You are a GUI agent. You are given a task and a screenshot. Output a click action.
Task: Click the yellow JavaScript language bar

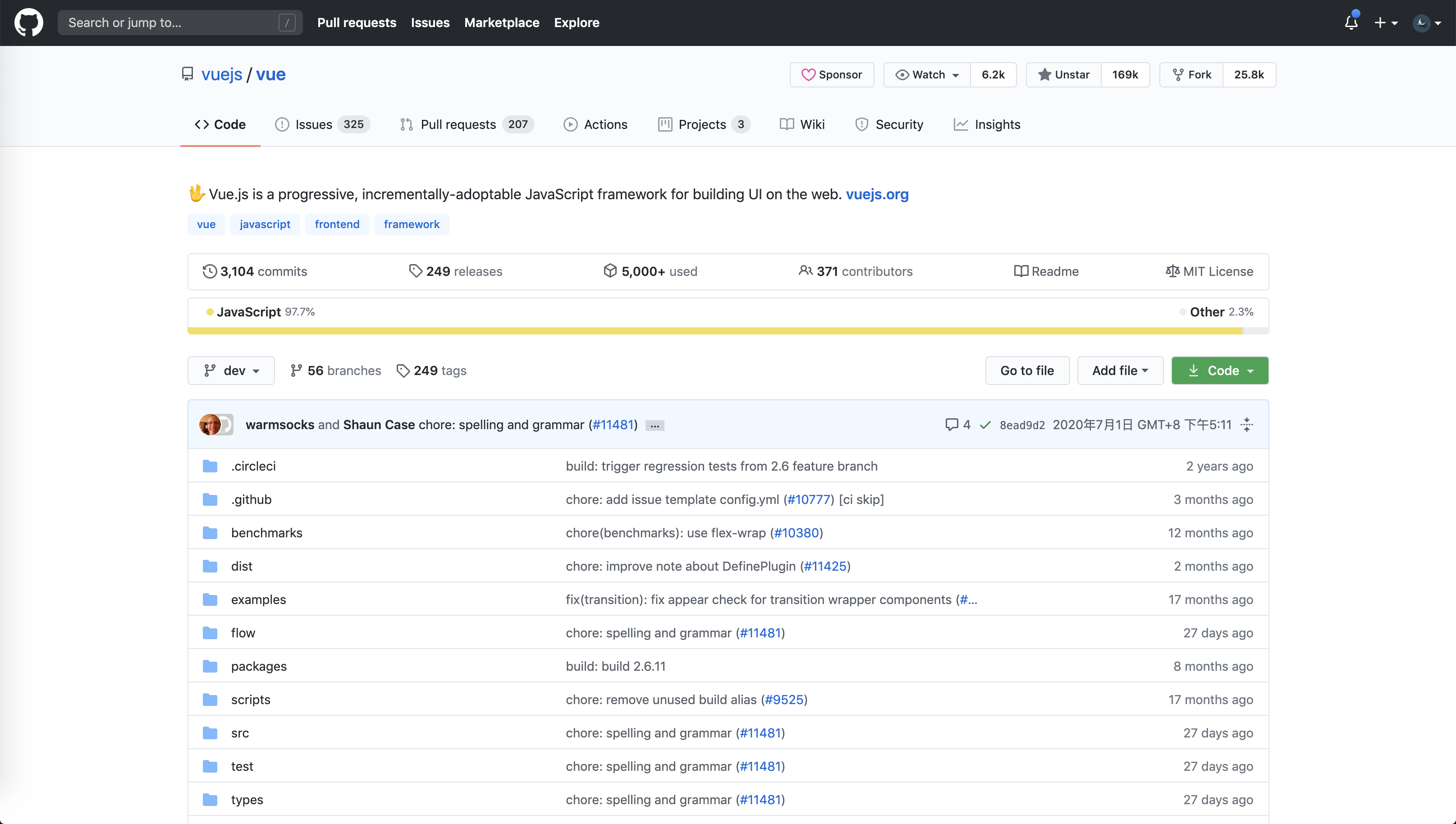(714, 331)
